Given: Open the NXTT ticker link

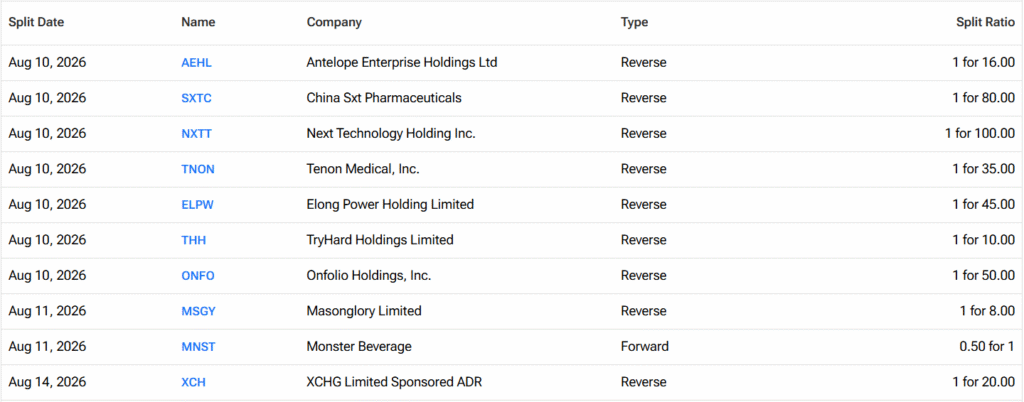Looking at the screenshot, I should point(197,134).
